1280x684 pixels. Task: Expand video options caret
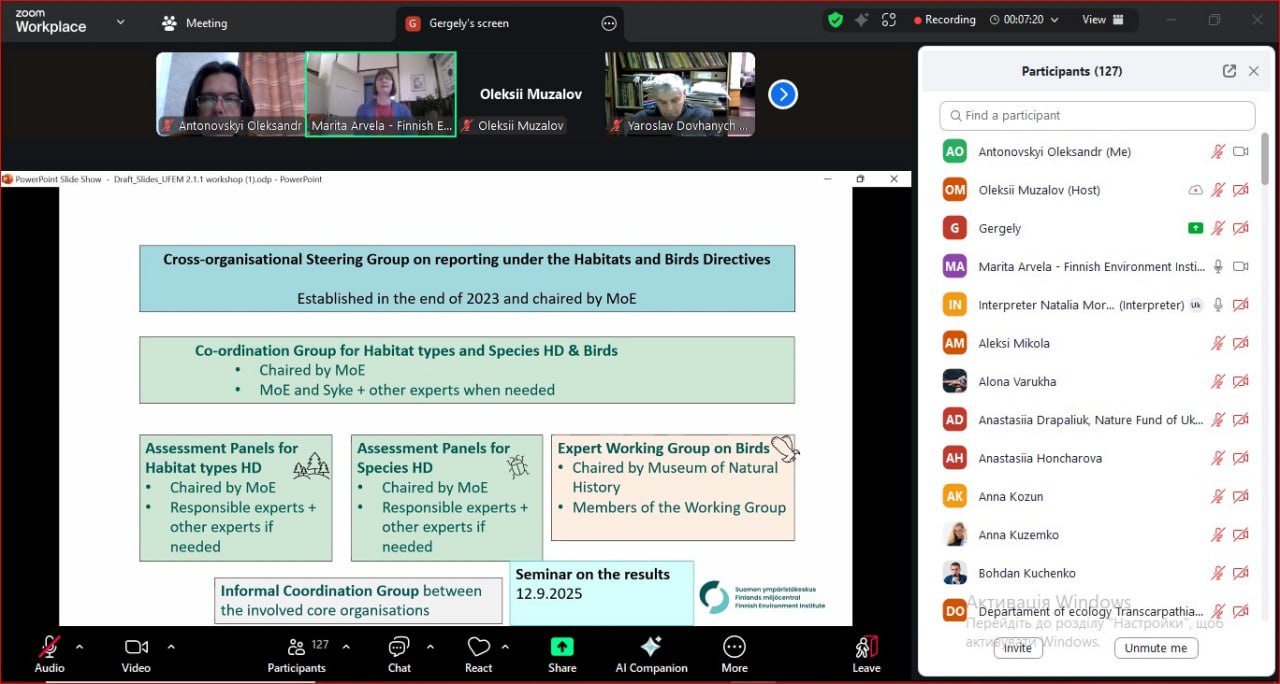click(171, 646)
